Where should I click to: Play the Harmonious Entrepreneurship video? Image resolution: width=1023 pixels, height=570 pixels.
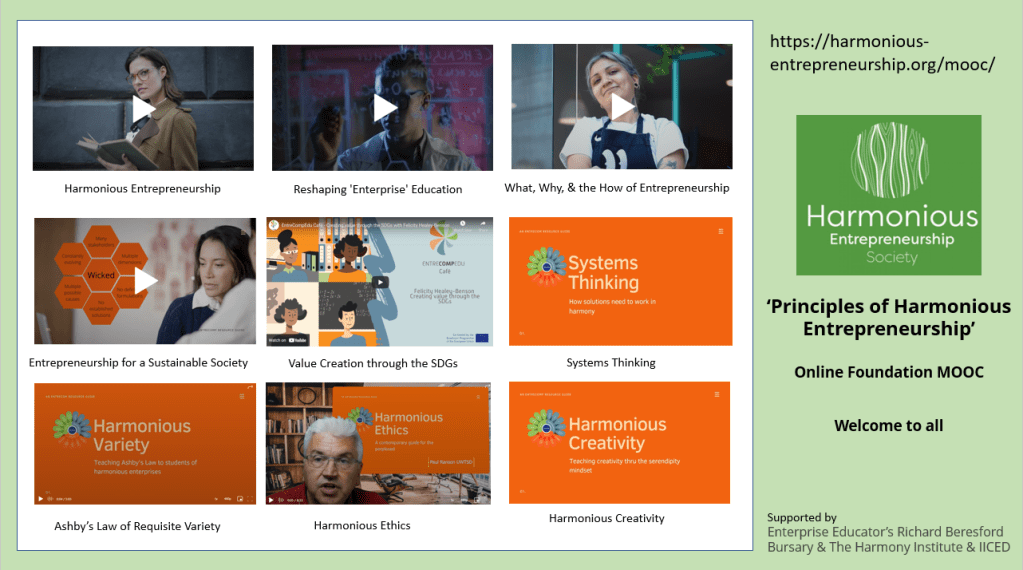(x=143, y=108)
